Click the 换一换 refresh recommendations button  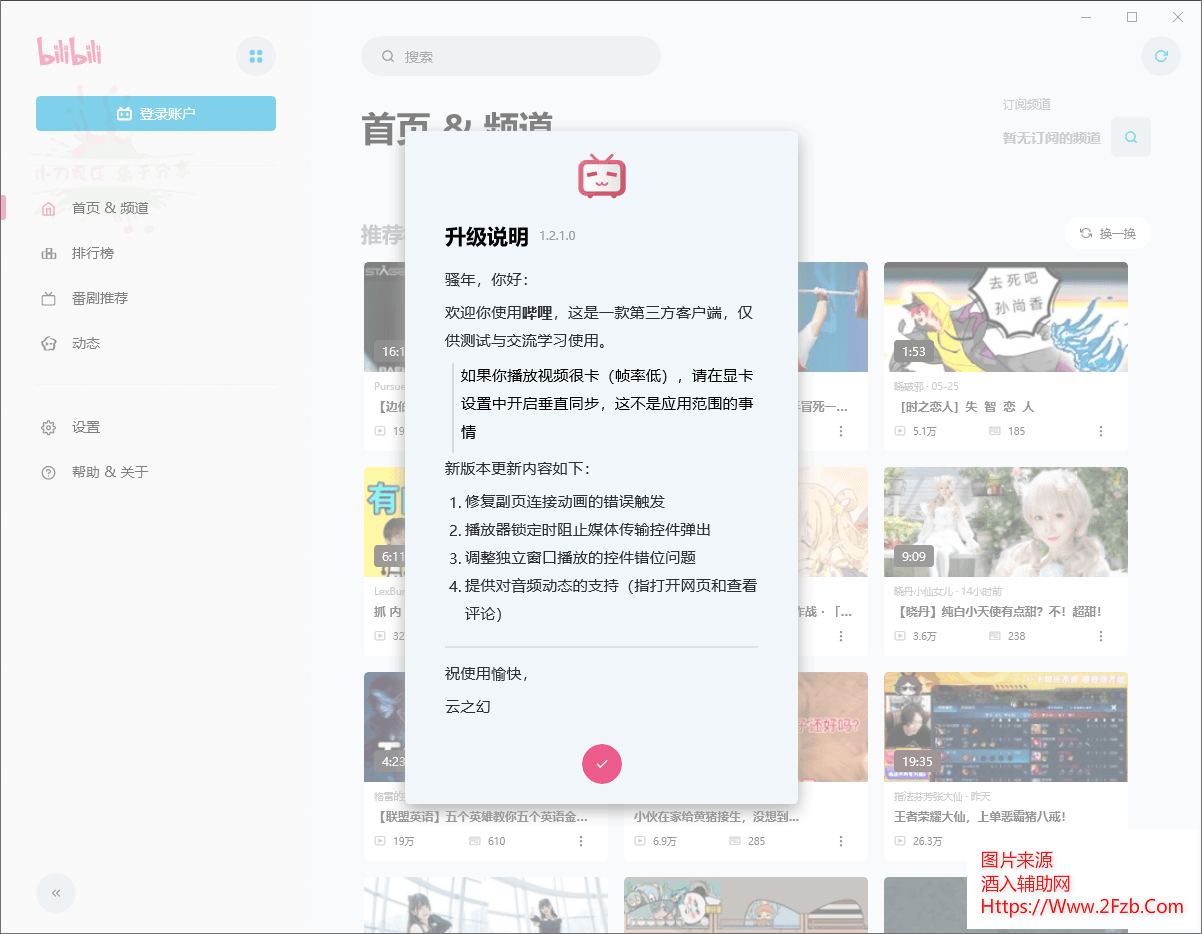pyautogui.click(x=1107, y=233)
